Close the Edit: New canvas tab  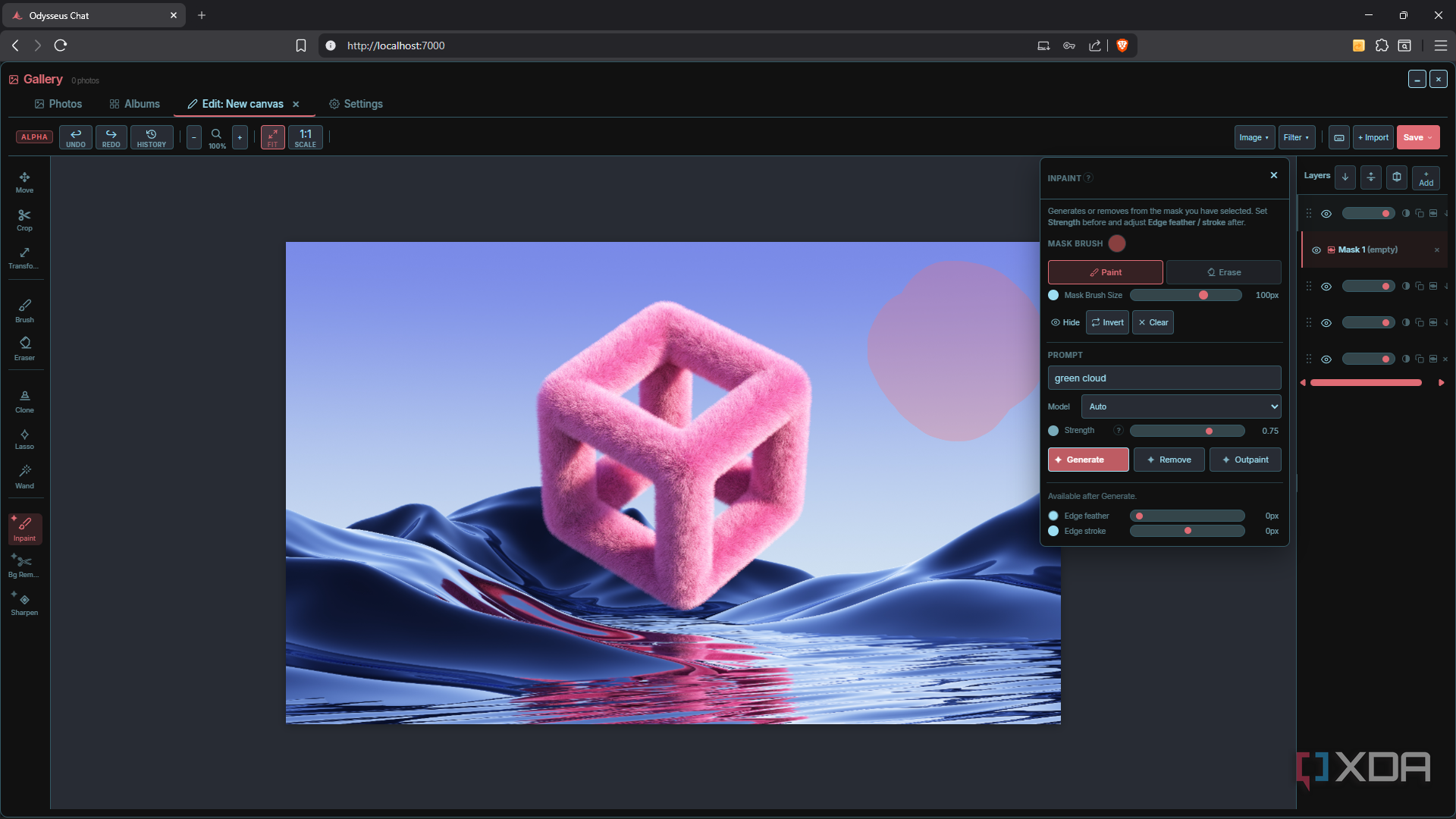point(296,105)
